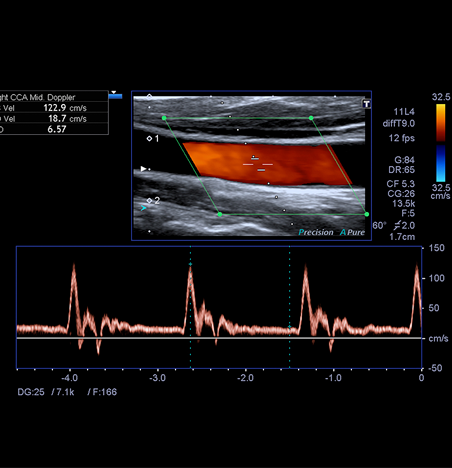Screen dimensions: 452x468
Task: Click the 2.0 gate size value
Action: coord(408,226)
